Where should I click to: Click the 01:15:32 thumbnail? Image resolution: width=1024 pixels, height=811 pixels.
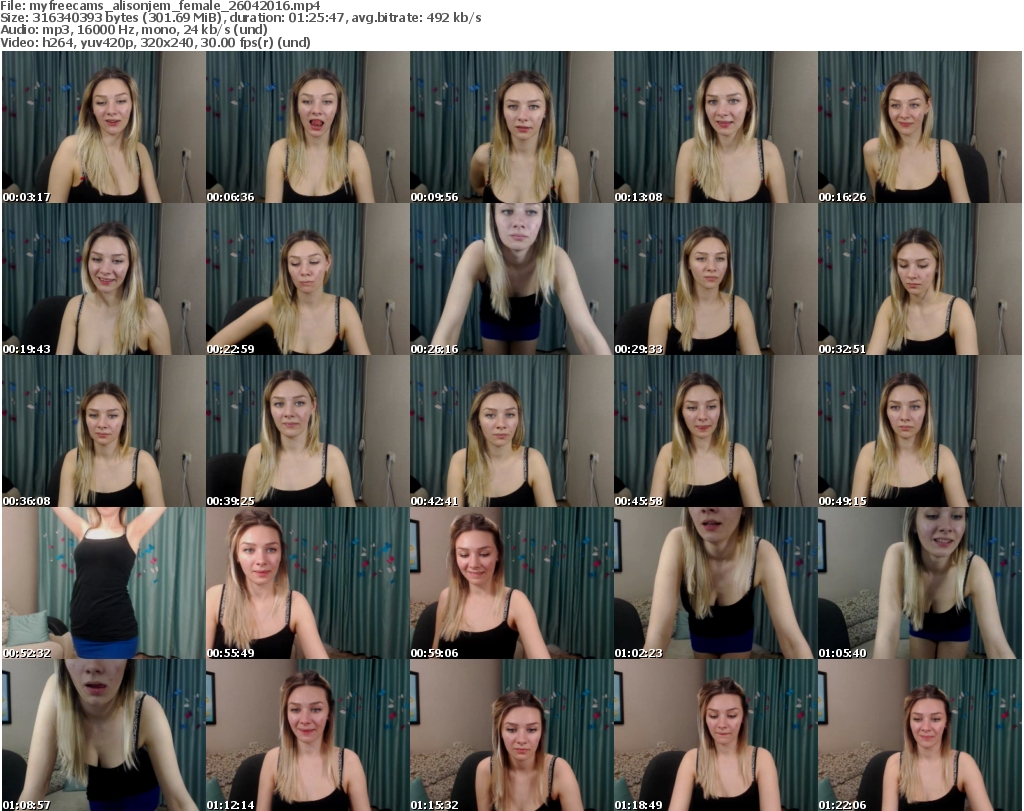[x=512, y=735]
